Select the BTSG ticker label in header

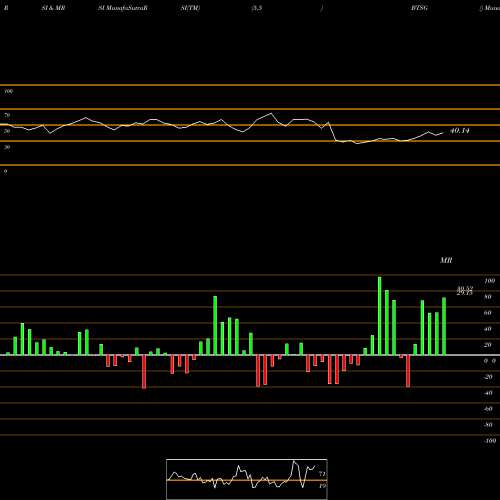(419, 8)
